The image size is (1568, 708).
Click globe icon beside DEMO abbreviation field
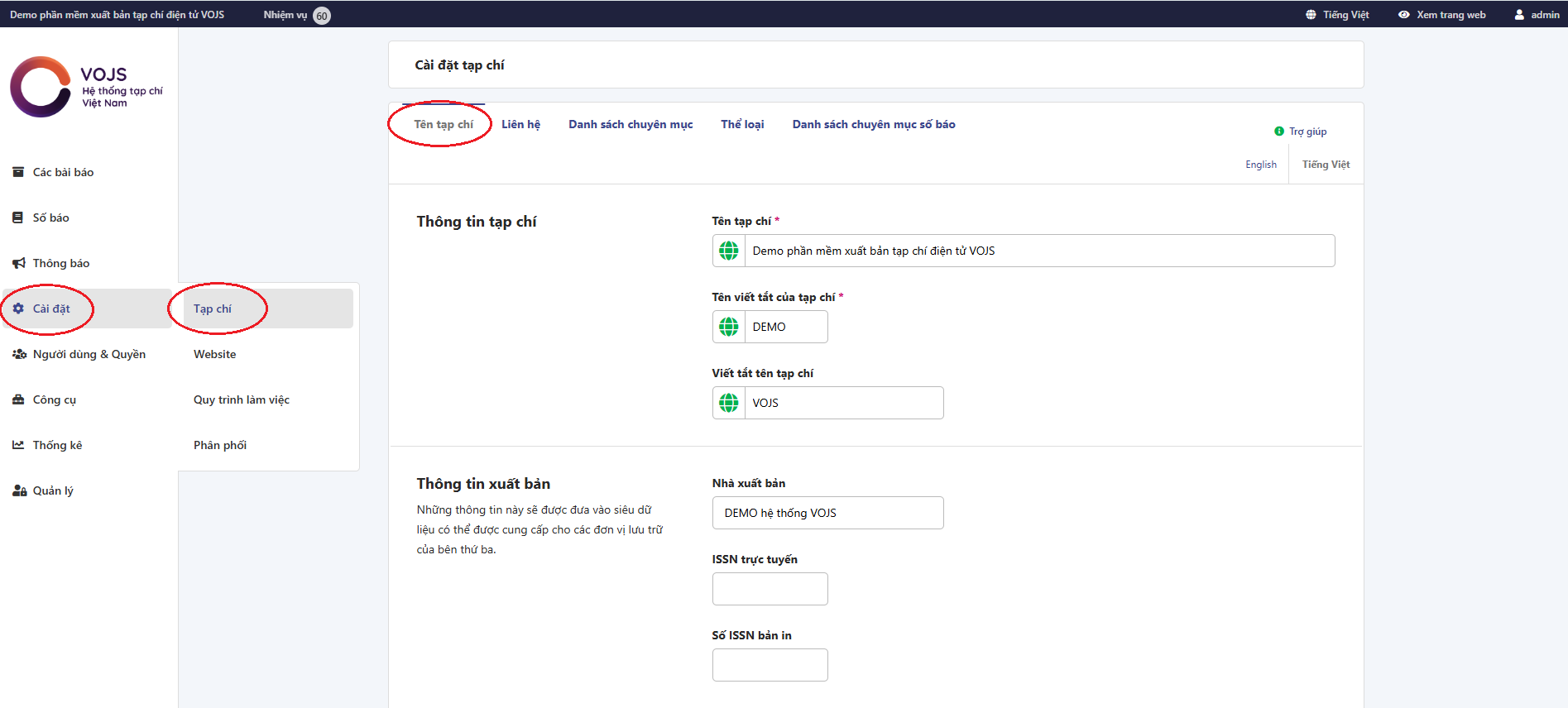tap(729, 327)
